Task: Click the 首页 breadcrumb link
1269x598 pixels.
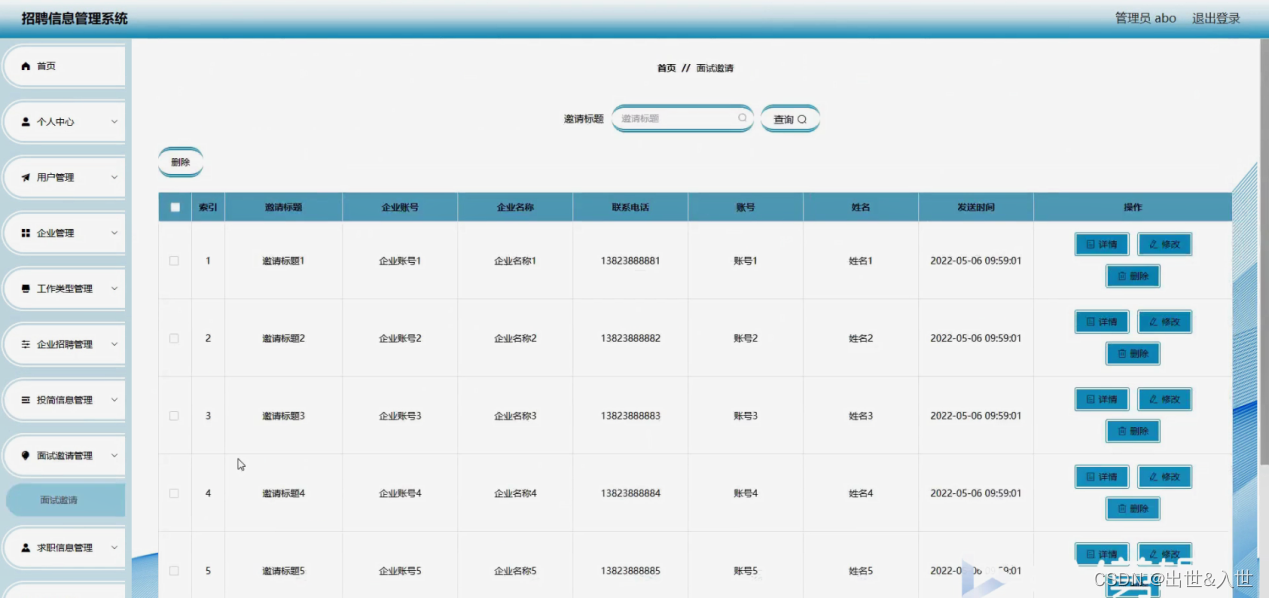Action: (666, 68)
